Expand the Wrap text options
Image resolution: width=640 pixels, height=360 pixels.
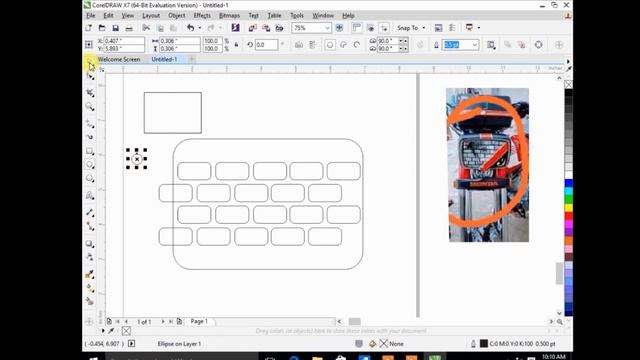tap(491, 45)
